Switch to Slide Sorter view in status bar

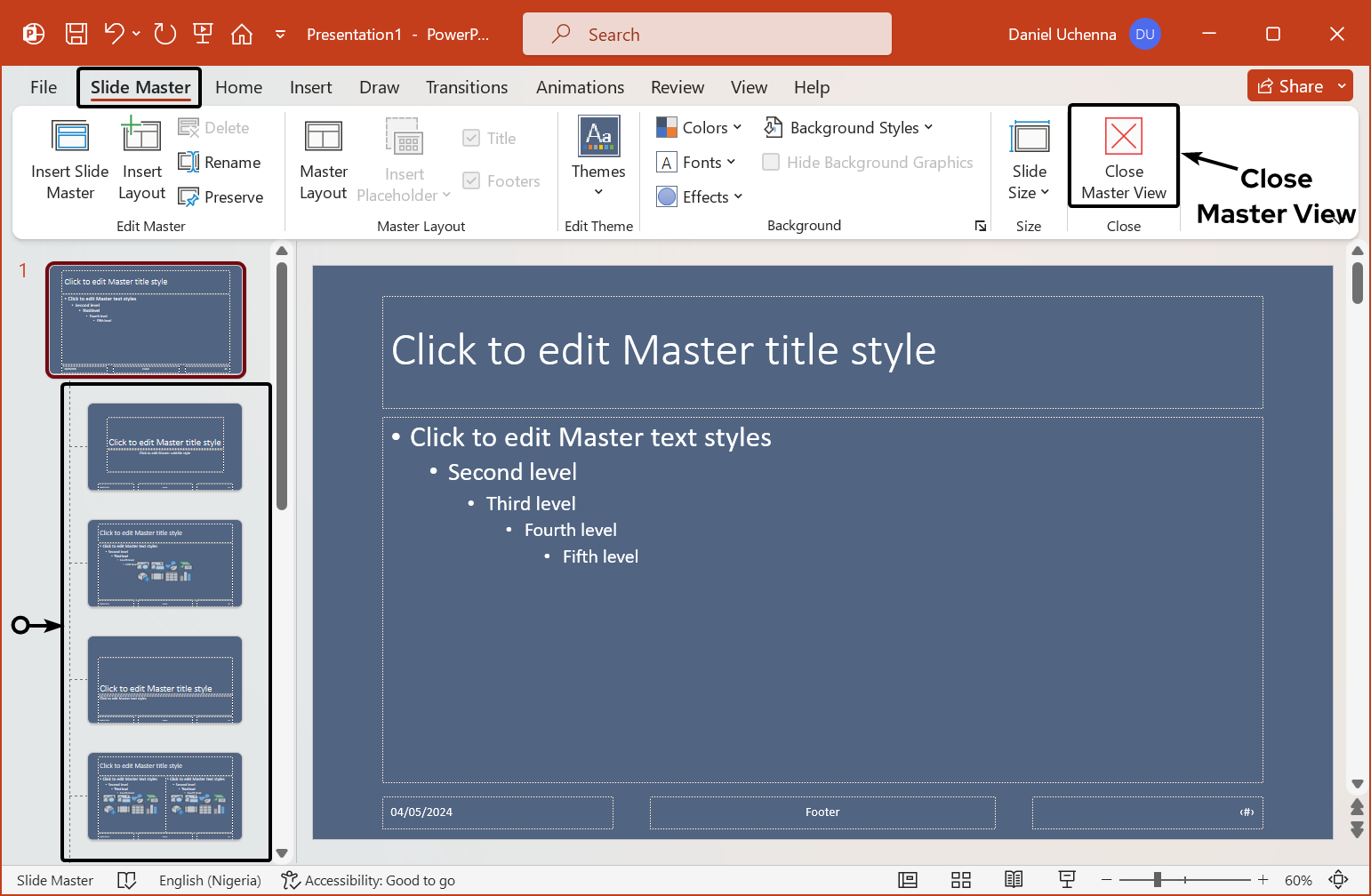960,880
